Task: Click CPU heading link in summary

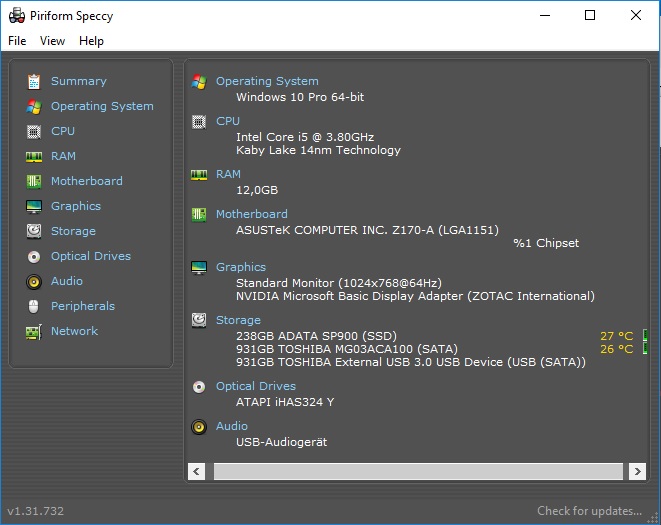Action: tap(228, 121)
